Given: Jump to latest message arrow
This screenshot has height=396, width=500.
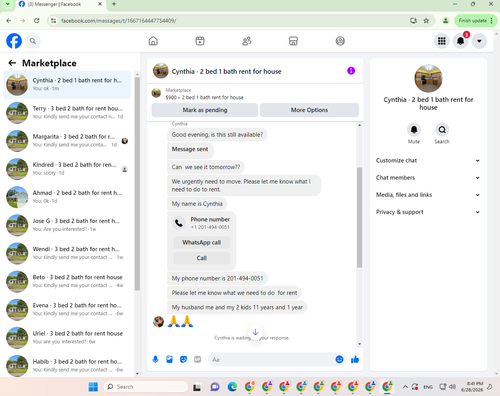Looking at the screenshot, I should (x=255, y=332).
